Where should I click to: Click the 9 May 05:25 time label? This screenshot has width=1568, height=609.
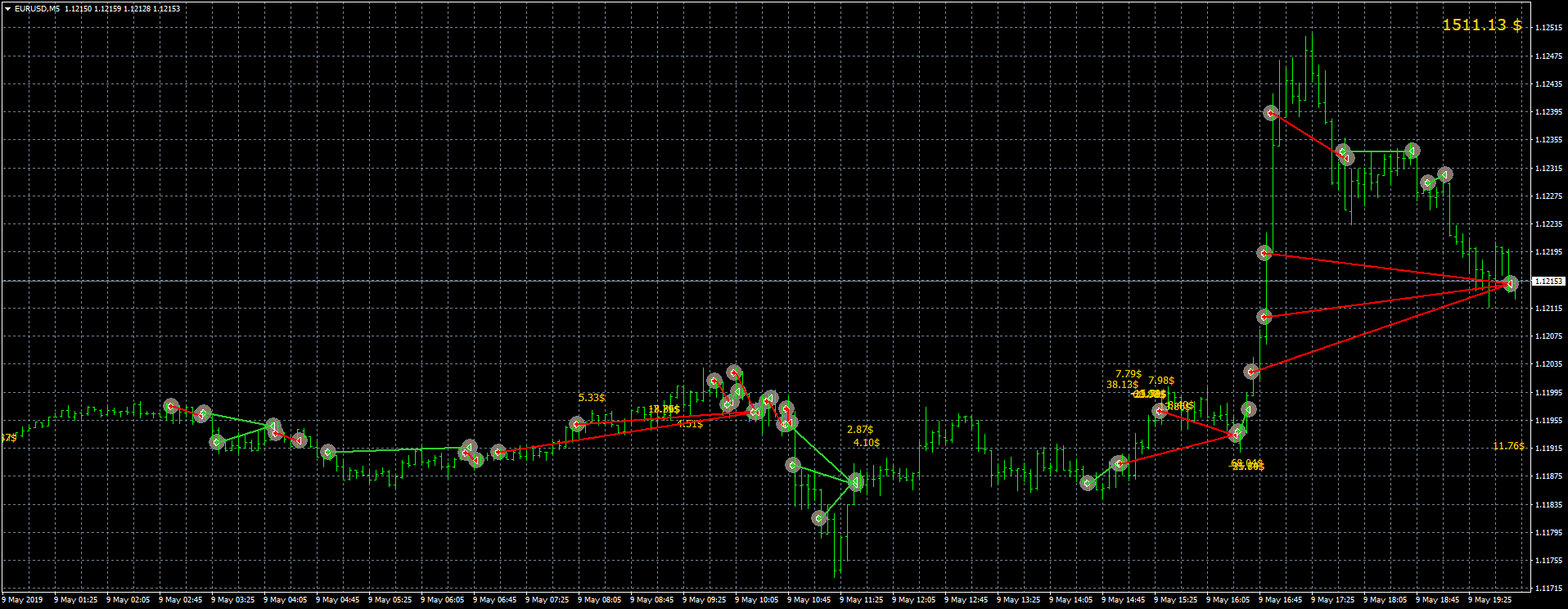[390, 600]
